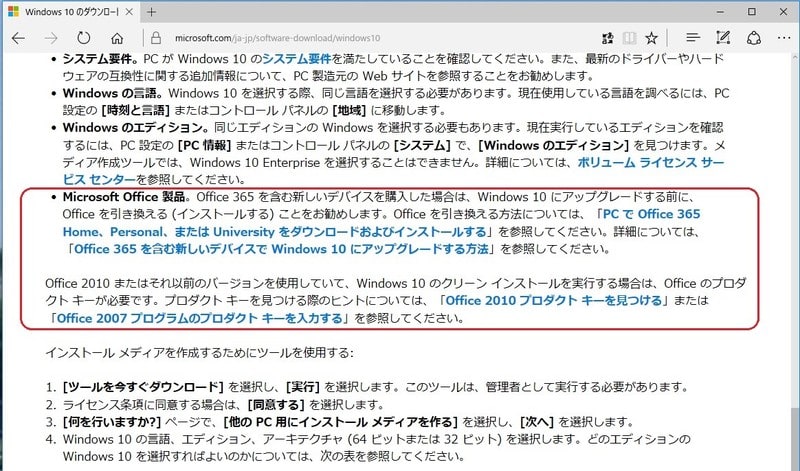Click the [PC 情報] text
Image resolution: width=800 pixels, height=471 pixels.
204,145
